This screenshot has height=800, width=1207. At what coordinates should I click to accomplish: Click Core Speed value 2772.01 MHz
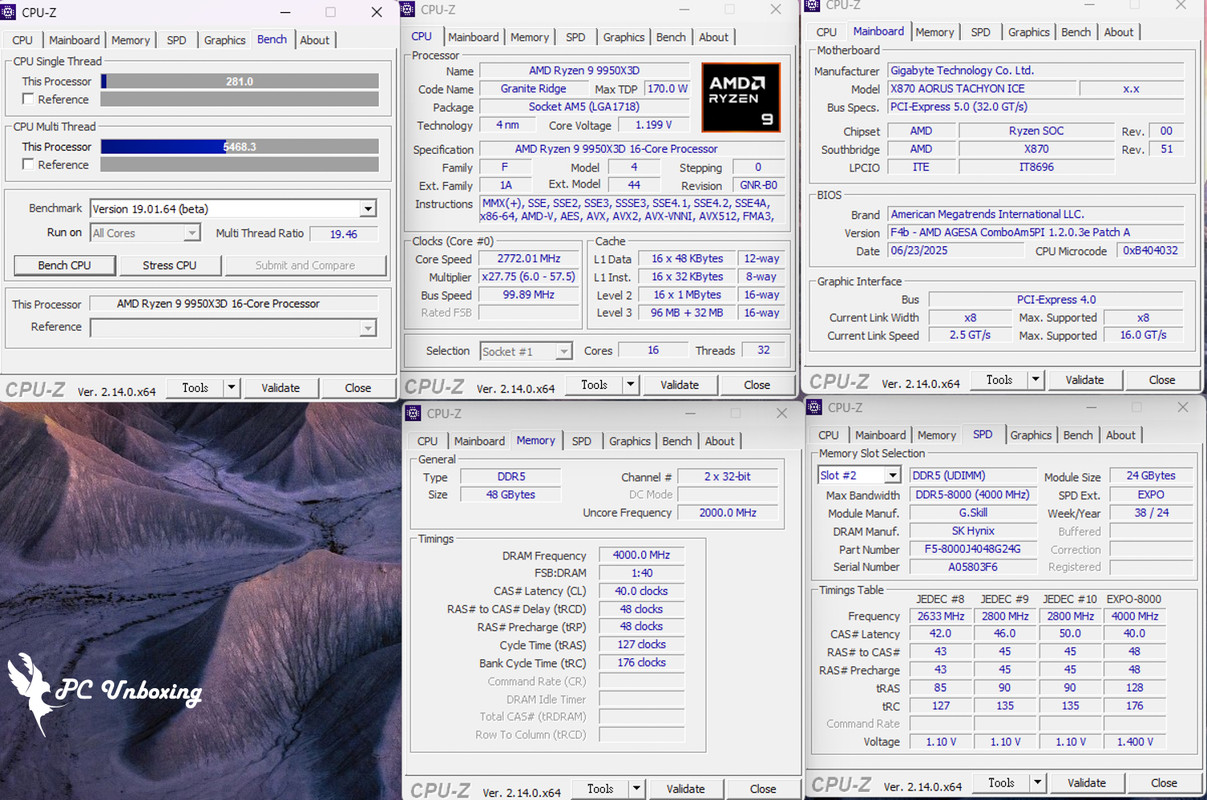(528, 259)
